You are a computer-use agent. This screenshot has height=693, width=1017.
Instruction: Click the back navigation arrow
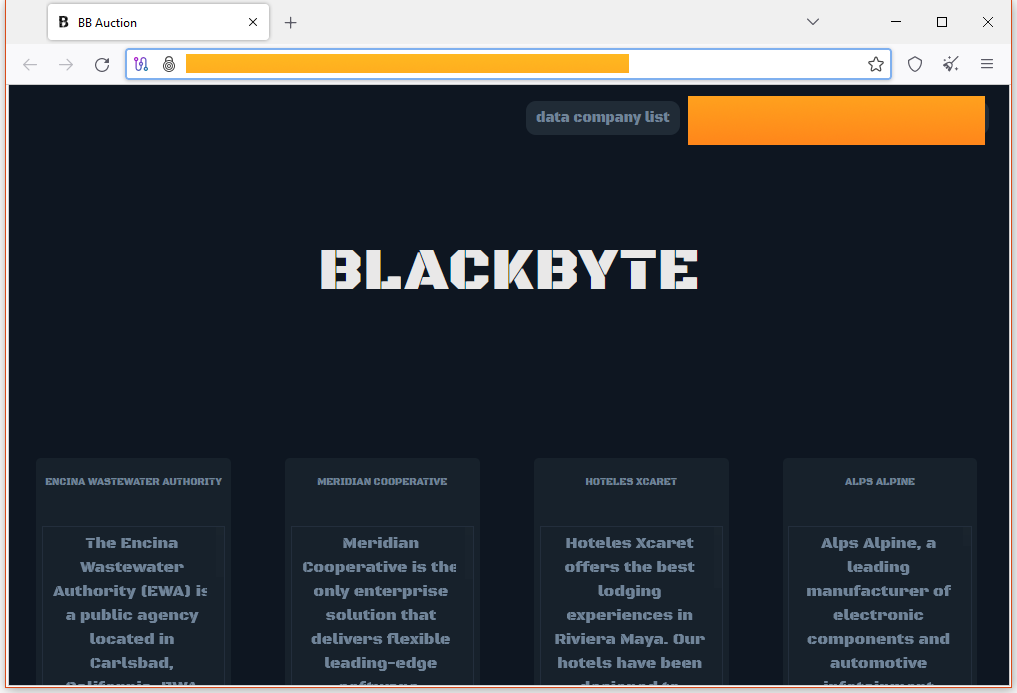(29, 63)
